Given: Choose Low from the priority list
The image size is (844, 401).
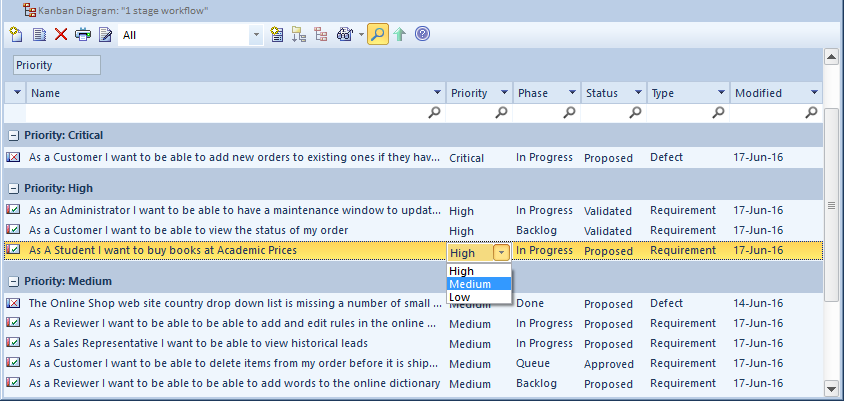Looking at the screenshot, I should 460,297.
